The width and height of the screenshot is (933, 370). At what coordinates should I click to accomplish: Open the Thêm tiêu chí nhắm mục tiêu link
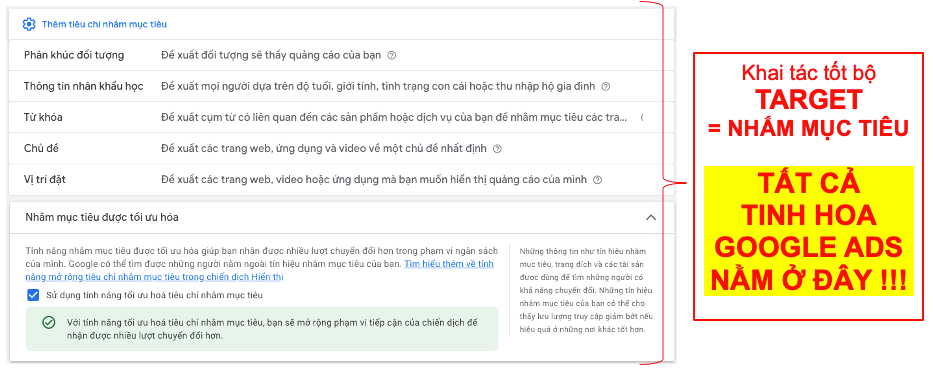pyautogui.click(x=104, y=24)
